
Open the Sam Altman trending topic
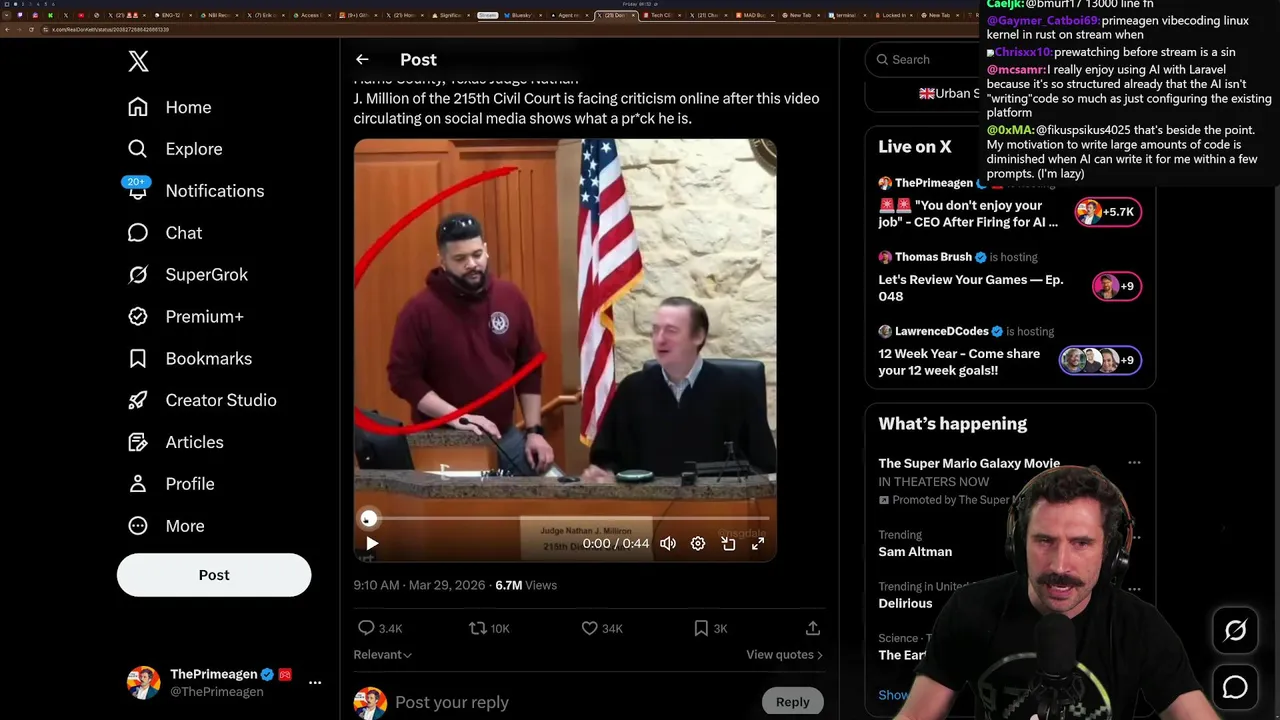click(915, 552)
